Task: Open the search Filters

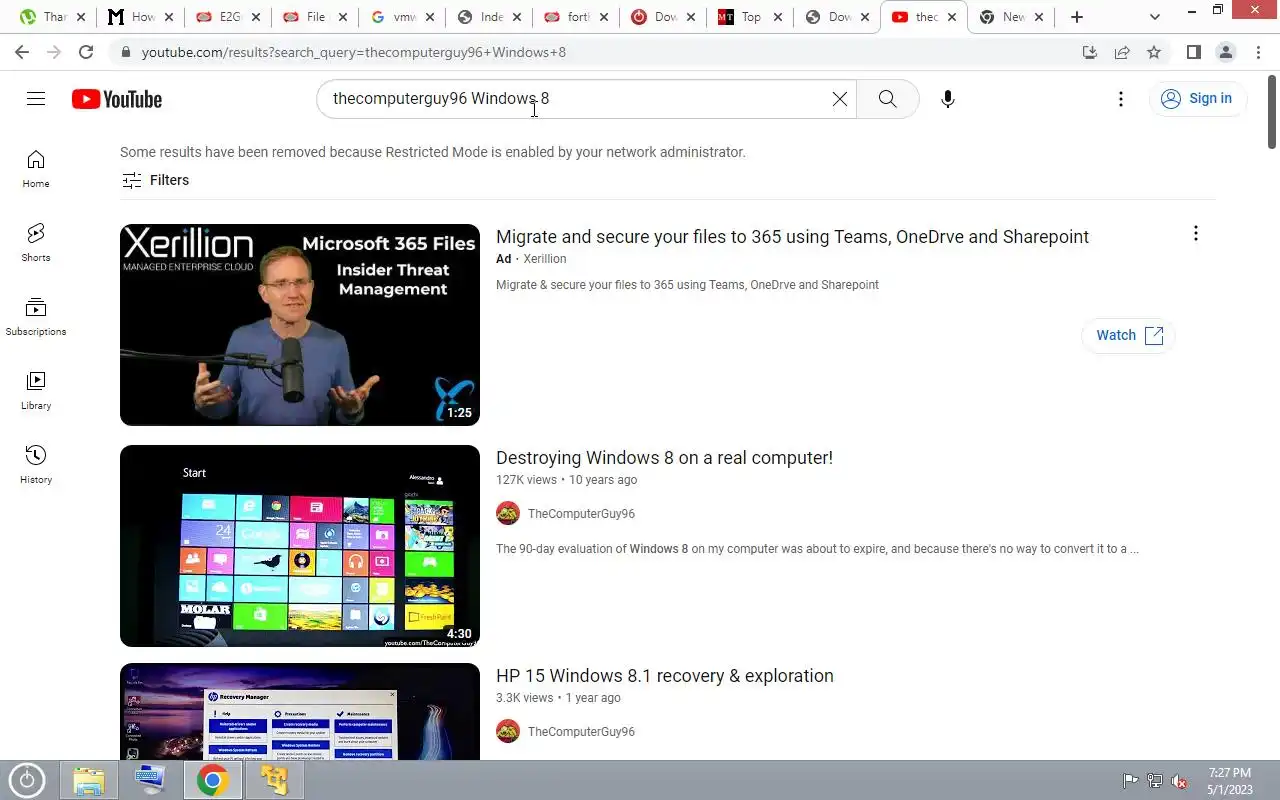Action: (x=155, y=180)
